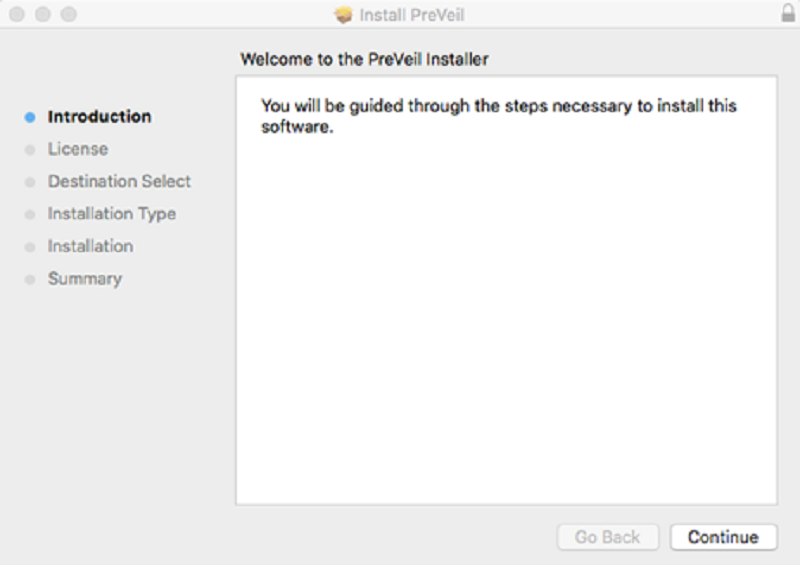Select the Introduction step label
The image size is (800, 565).
[99, 116]
